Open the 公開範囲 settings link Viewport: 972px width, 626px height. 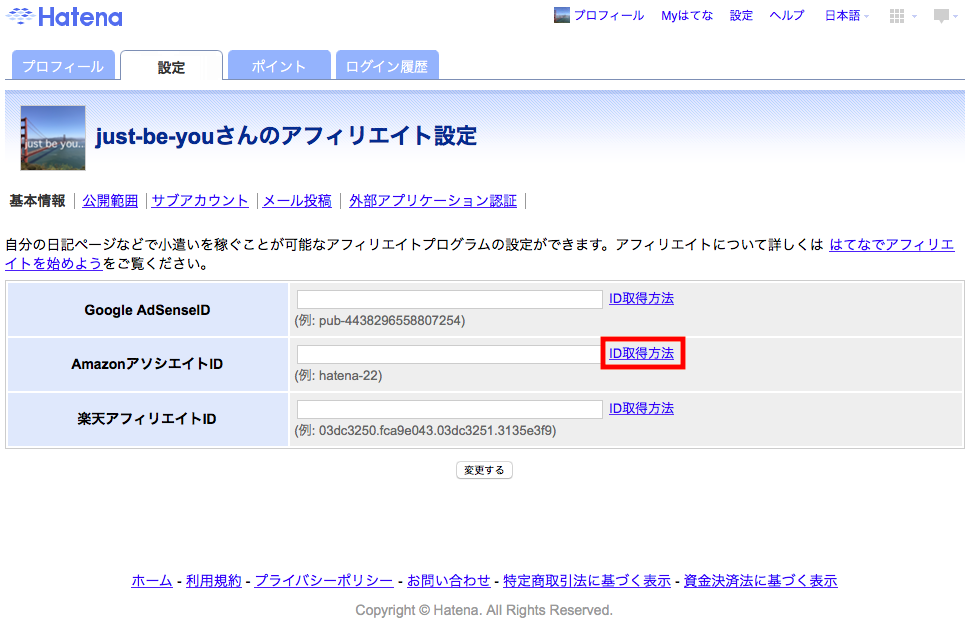110,201
